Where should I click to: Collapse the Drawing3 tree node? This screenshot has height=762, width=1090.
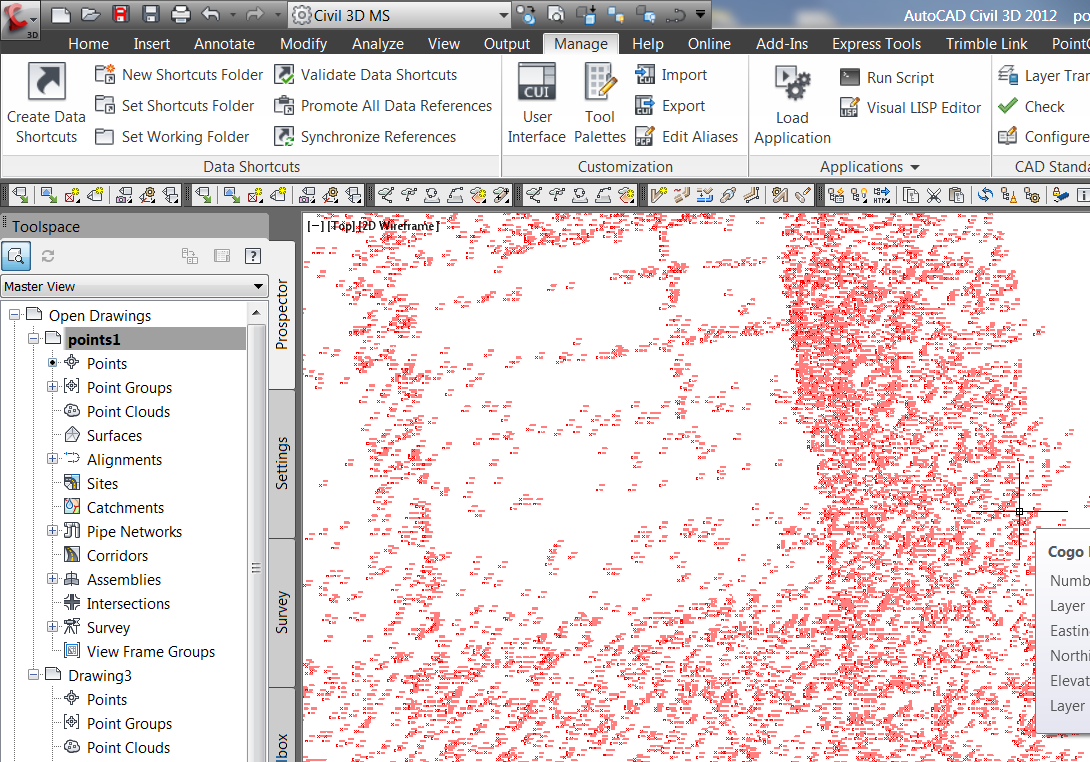pos(33,674)
